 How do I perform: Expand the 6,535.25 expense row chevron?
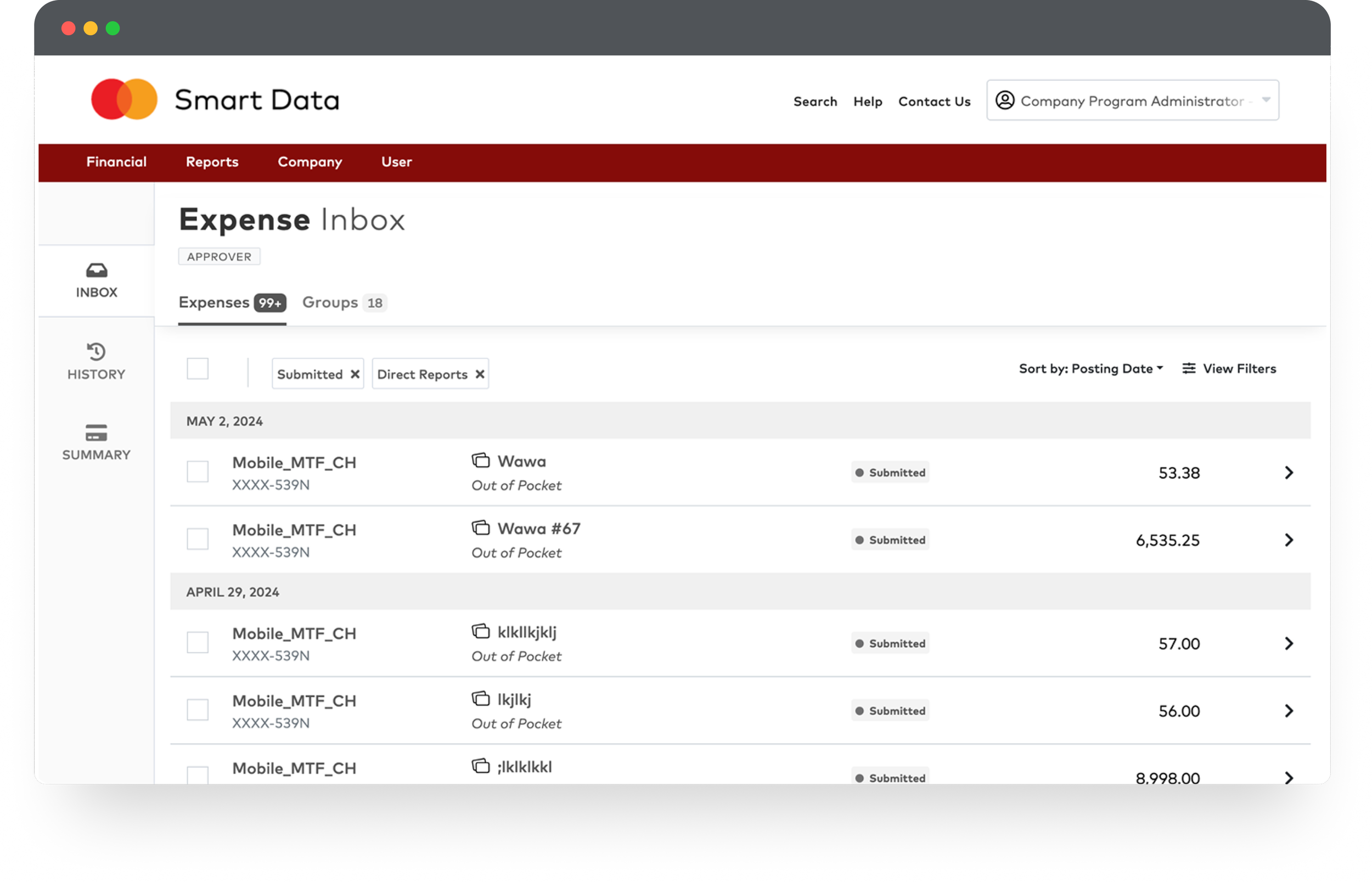coord(1289,540)
